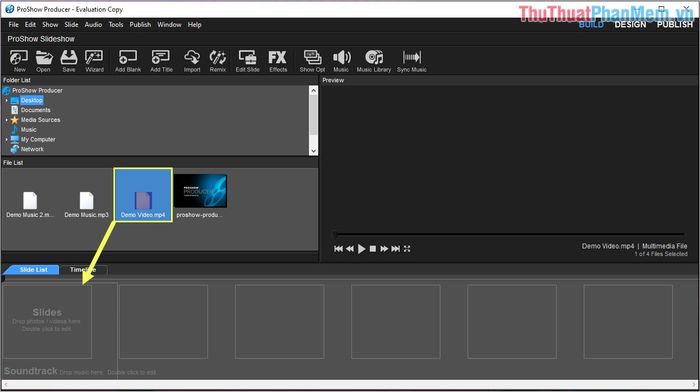This screenshot has width=700, height=392.
Task: Click the Soundtrack drop area
Action: coord(80,371)
